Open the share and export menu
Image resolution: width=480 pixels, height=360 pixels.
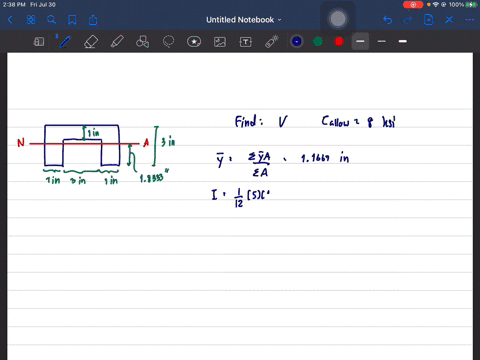pyautogui.click(x=93, y=20)
